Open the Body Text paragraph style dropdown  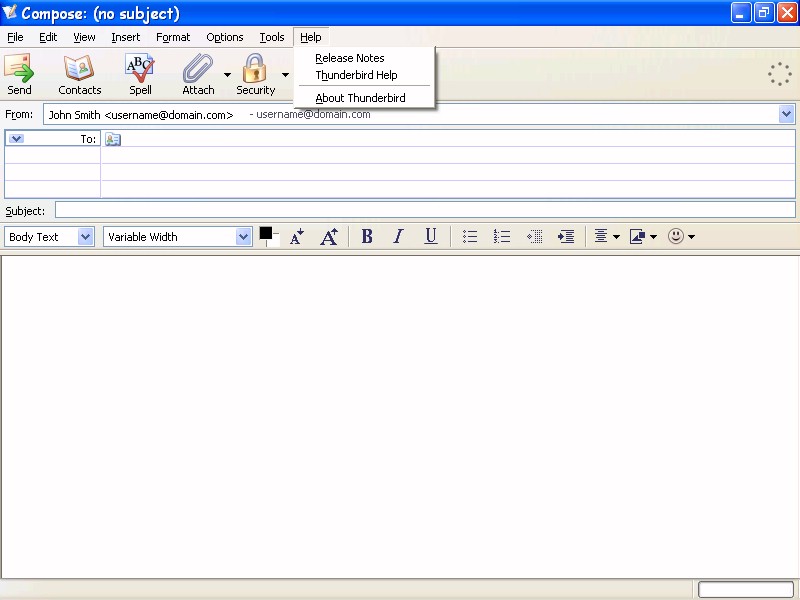(49, 237)
